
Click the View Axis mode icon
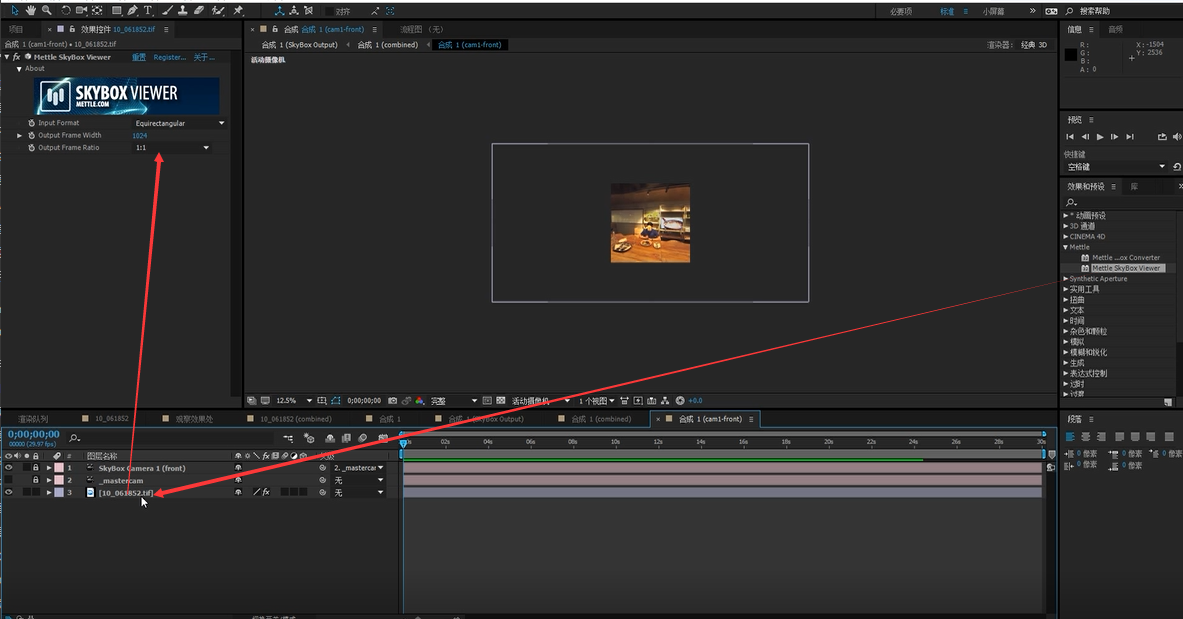pyautogui.click(x=308, y=11)
